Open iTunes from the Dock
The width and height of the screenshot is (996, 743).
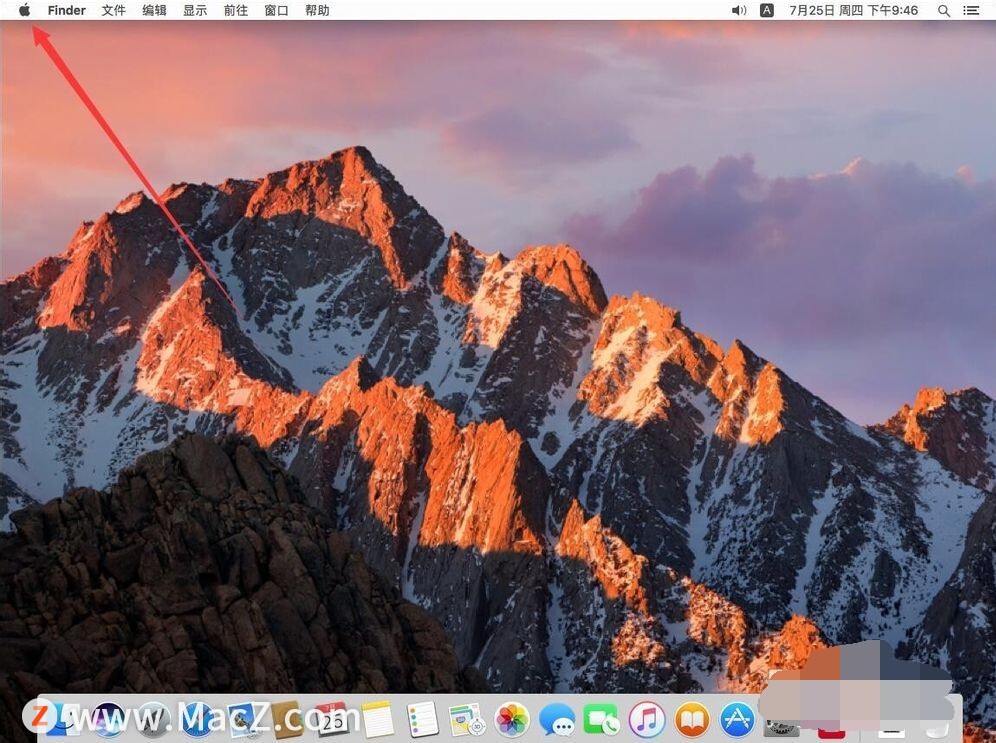(x=647, y=719)
